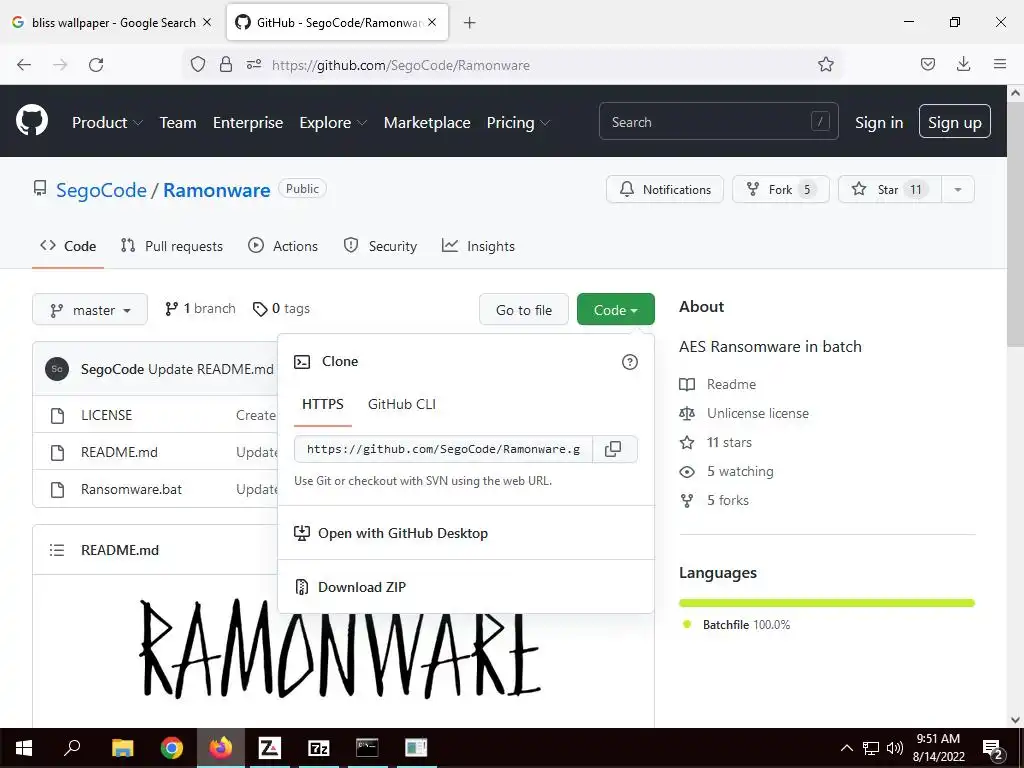Open the Save to Pocket icon
The width and height of the screenshot is (1024, 768).
[927, 64]
